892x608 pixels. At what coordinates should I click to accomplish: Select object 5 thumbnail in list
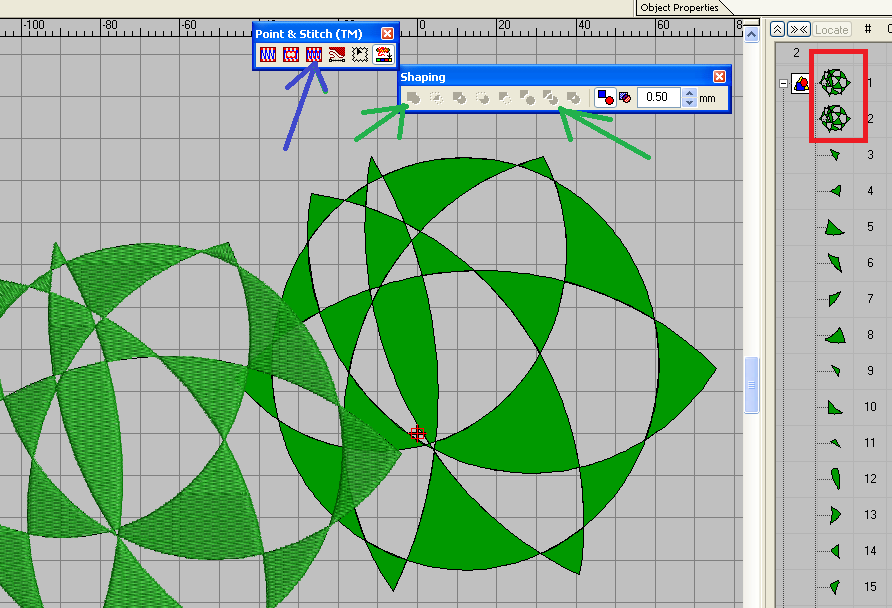835,228
